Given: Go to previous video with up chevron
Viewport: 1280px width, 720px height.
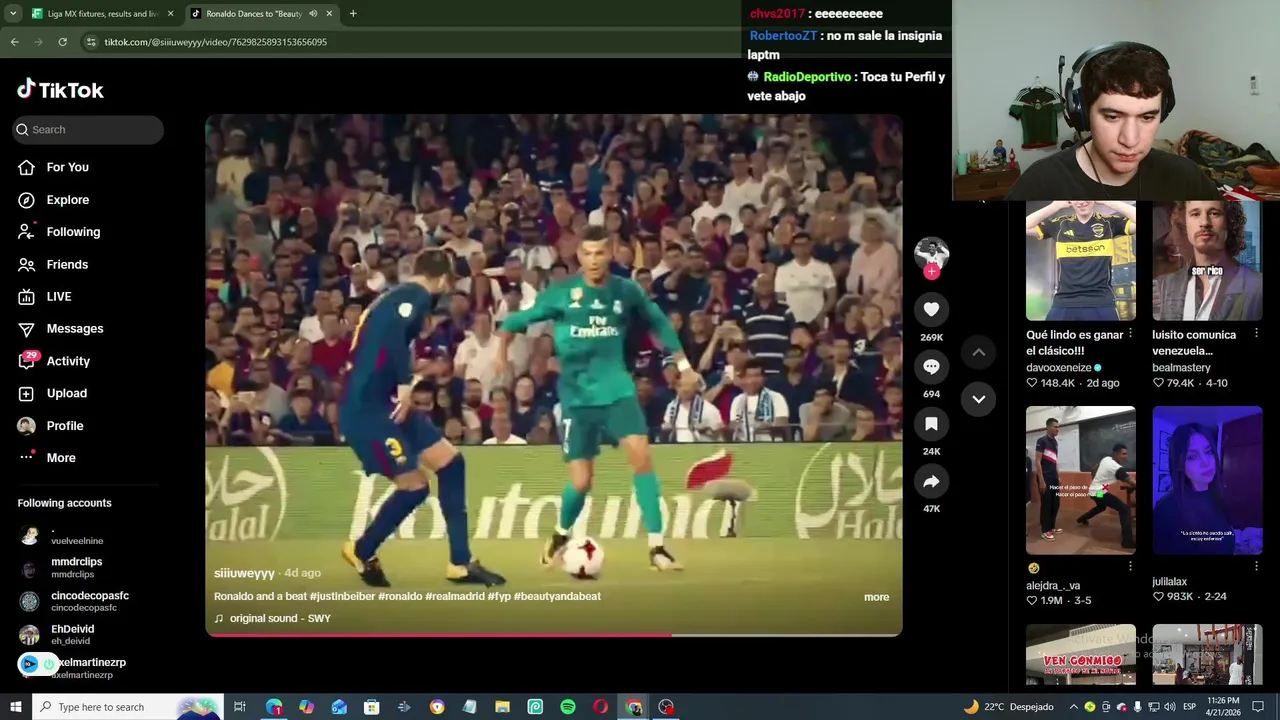Looking at the screenshot, I should [x=979, y=352].
